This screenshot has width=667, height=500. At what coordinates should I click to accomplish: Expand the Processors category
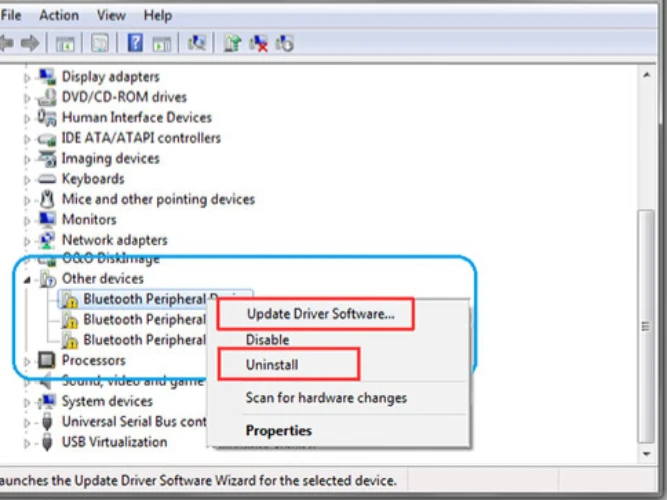[28, 361]
